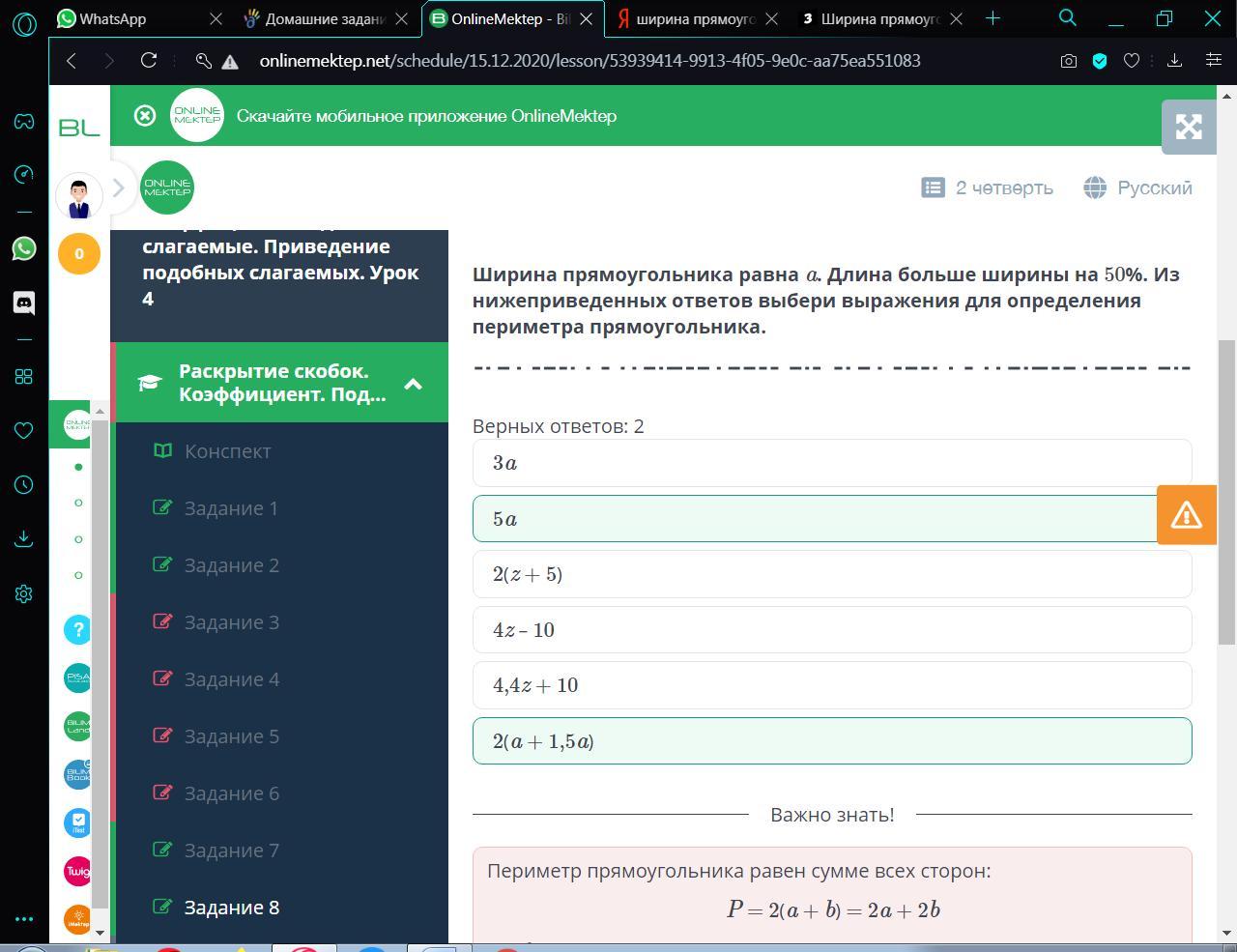Open the Русский language selector
This screenshot has height=952, width=1237.
1138,188
